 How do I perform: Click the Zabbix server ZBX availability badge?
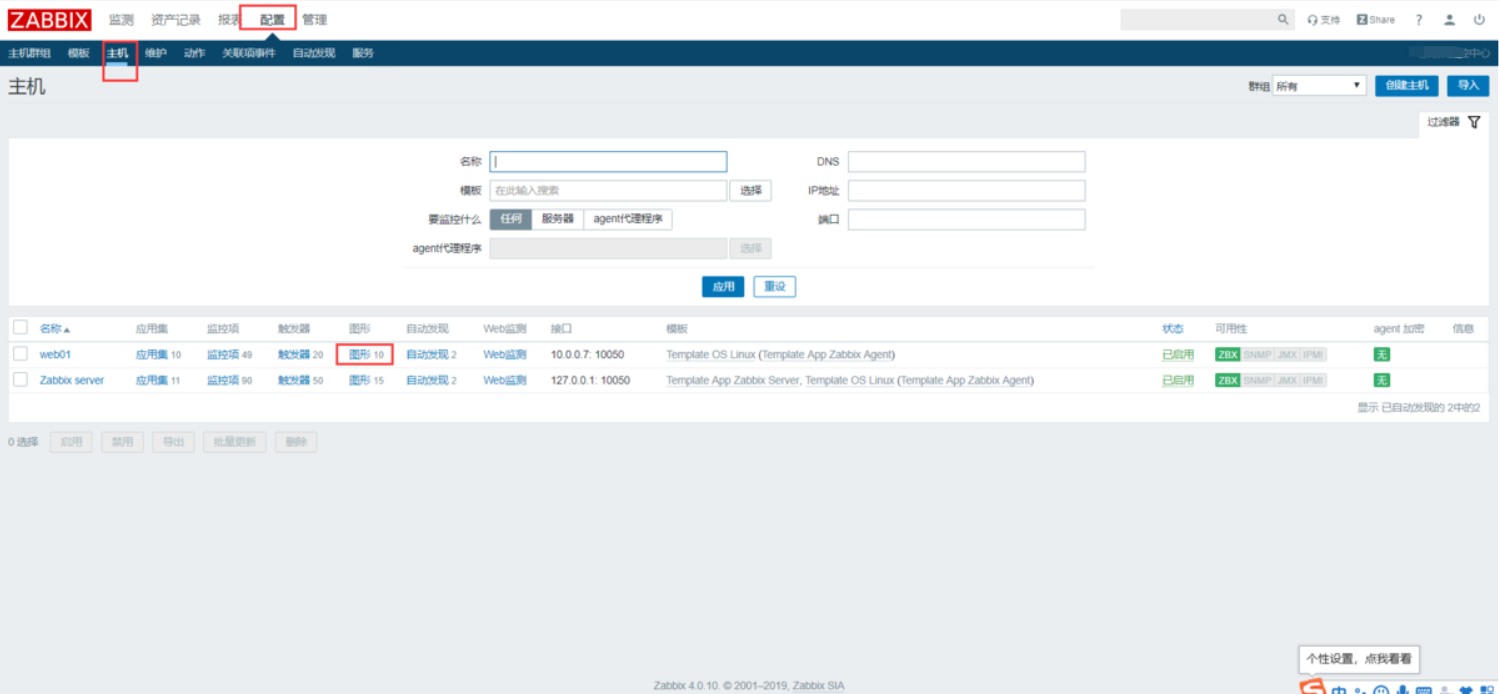coord(1227,380)
